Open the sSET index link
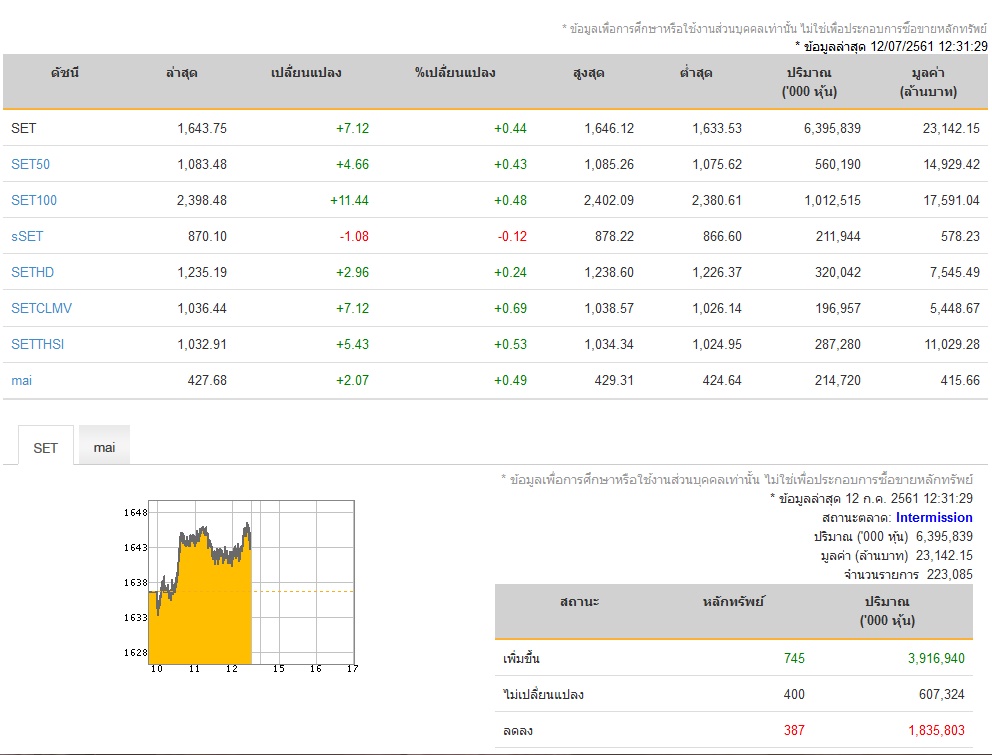This screenshot has width=992, height=755. [x=27, y=236]
